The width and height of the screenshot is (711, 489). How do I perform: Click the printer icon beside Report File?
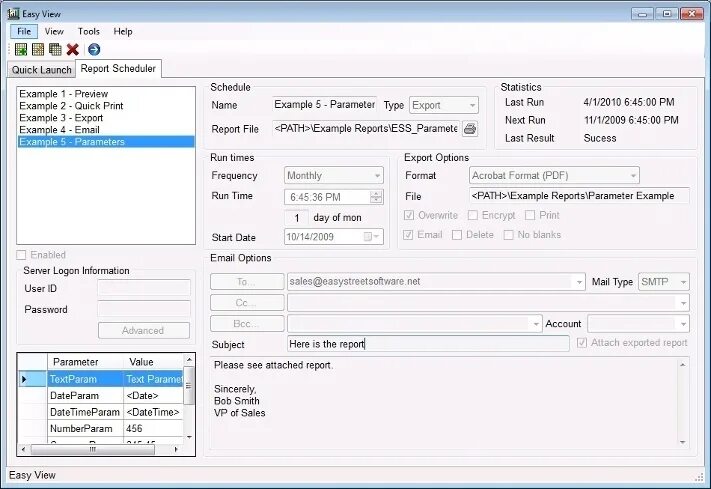pos(470,129)
